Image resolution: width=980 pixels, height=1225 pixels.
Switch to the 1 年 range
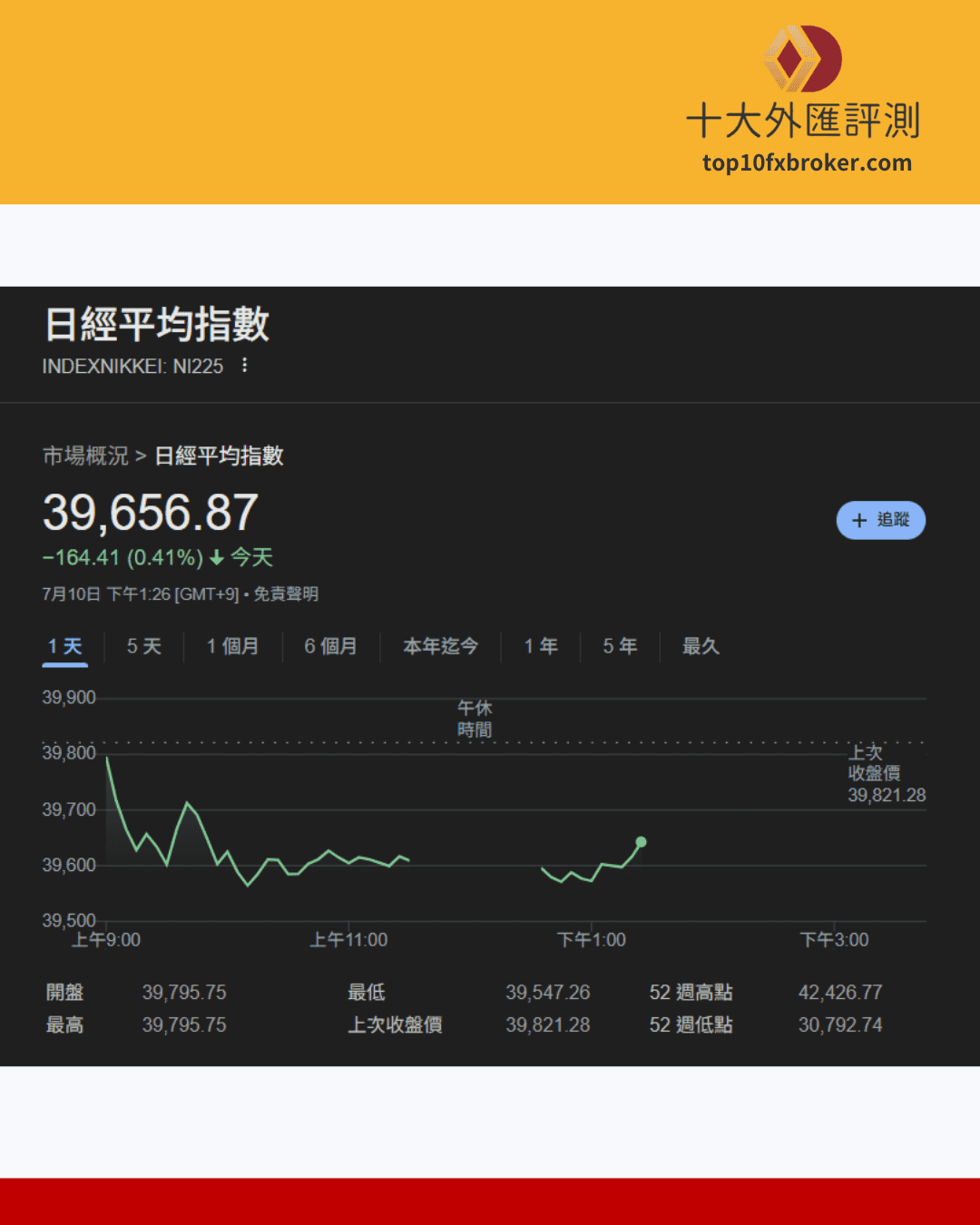click(x=541, y=646)
